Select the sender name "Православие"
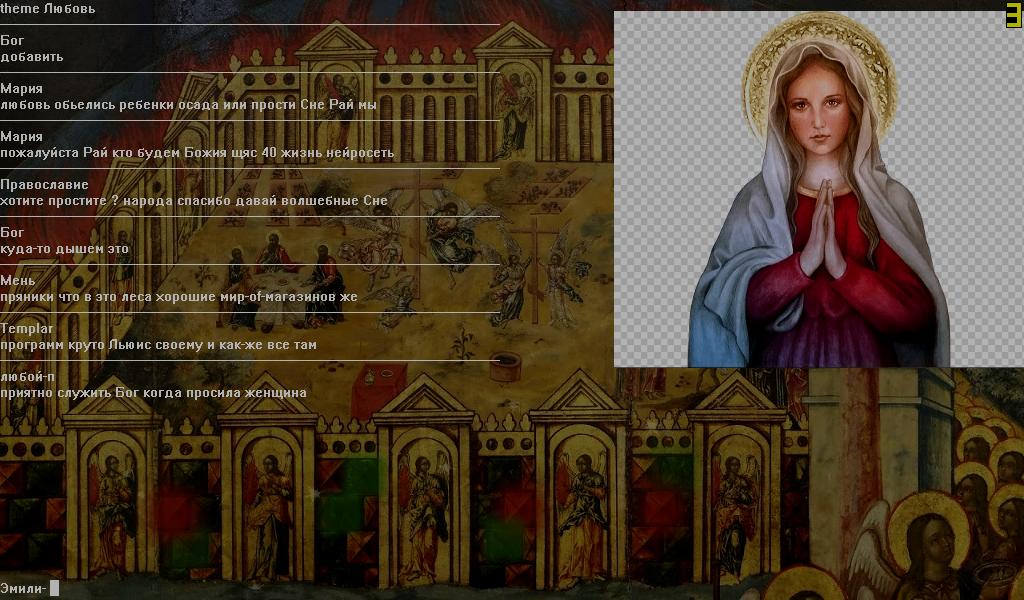The image size is (1024, 600). point(44,185)
